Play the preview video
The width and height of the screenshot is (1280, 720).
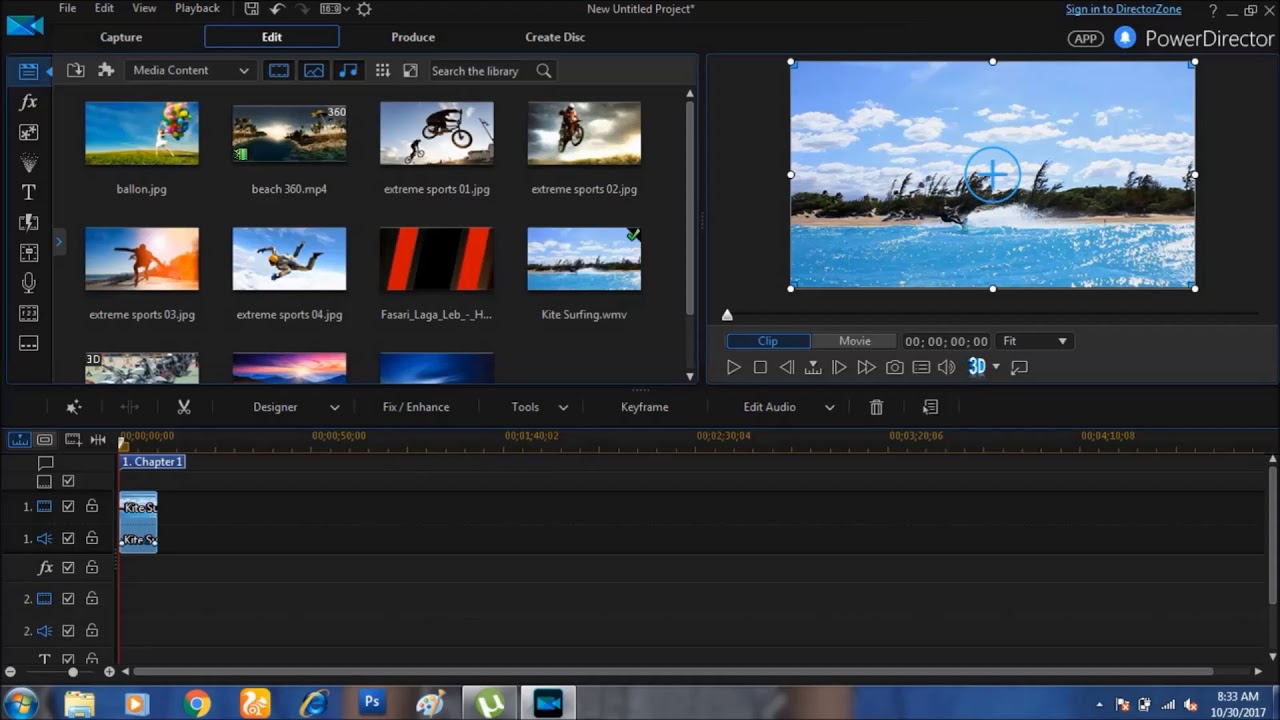tap(733, 368)
